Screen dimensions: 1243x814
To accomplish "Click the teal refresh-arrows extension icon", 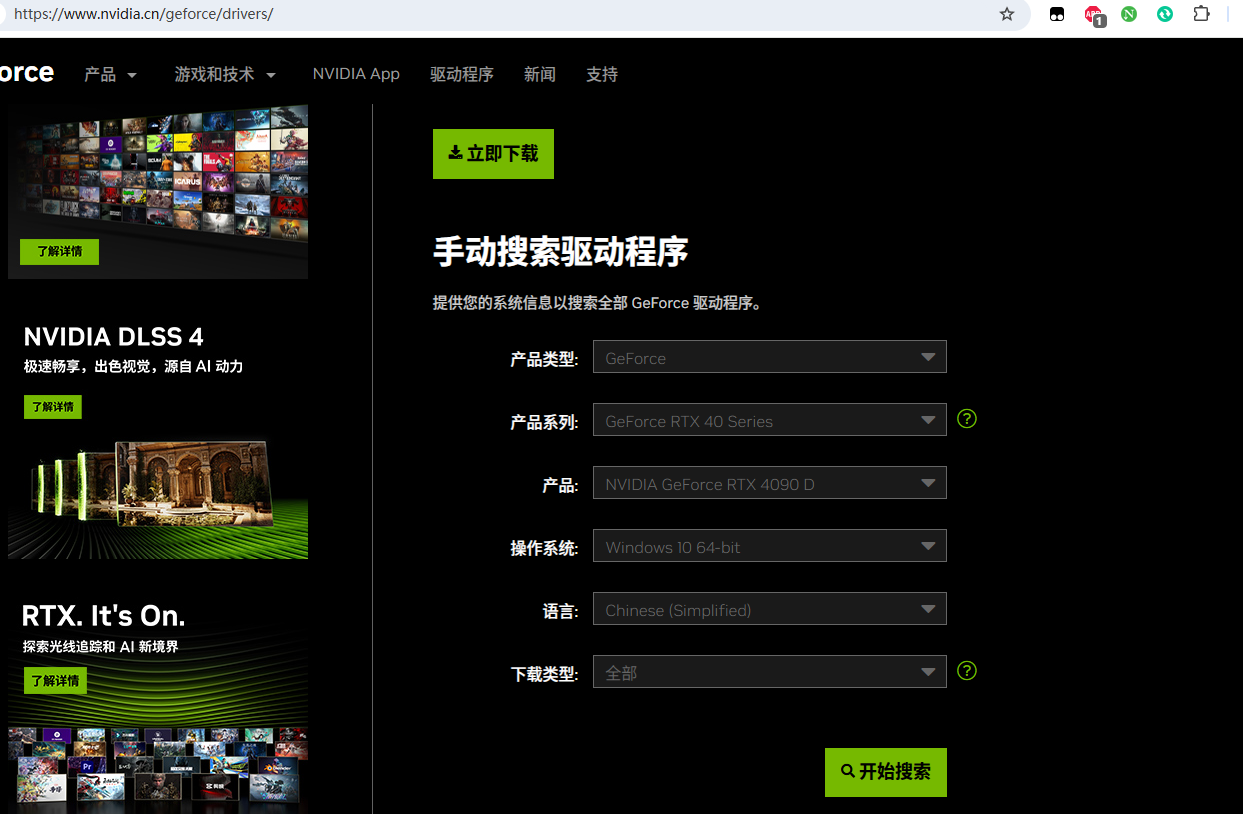I will tap(1165, 14).
